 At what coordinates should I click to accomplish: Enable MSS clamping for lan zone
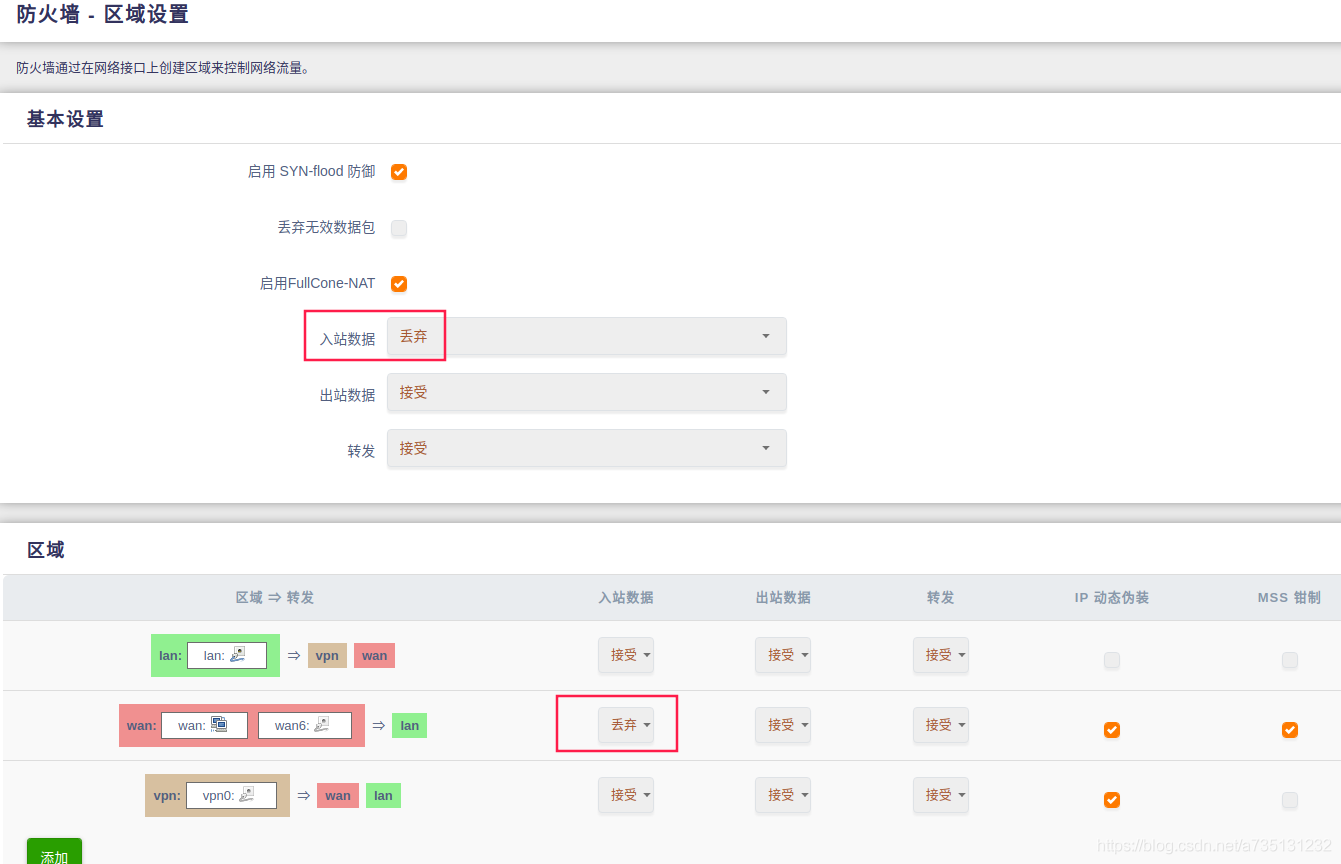1290,660
